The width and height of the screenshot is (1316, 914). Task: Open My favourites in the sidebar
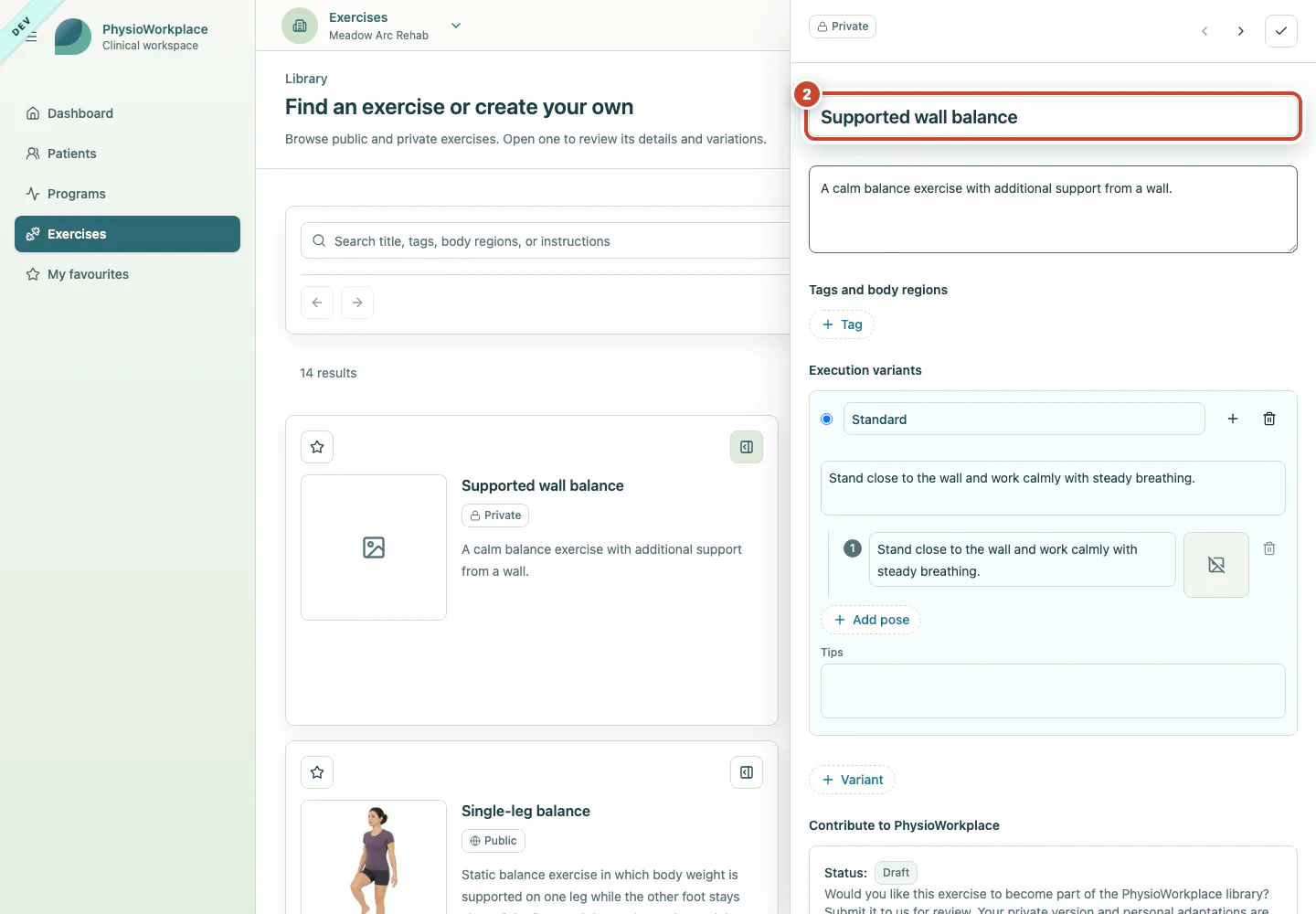click(127, 274)
